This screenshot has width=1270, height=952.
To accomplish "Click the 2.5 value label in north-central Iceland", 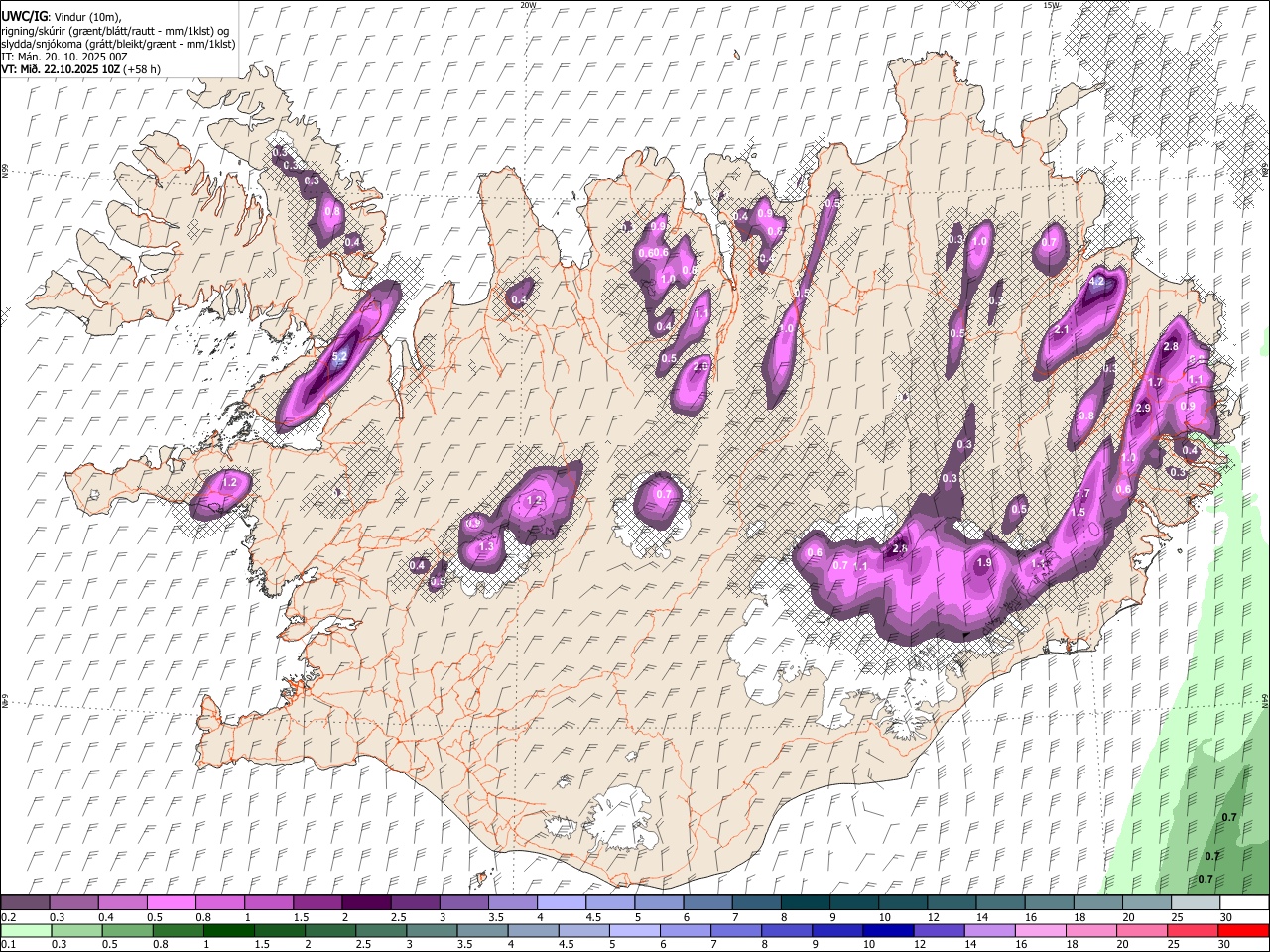I will 700,367.
